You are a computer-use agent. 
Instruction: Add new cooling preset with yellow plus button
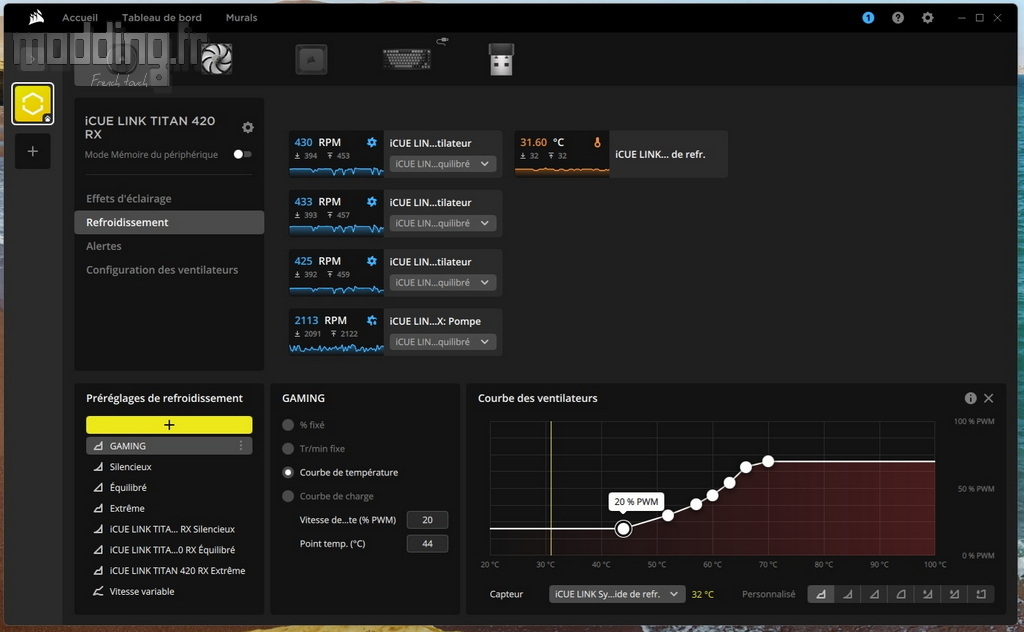click(169, 425)
